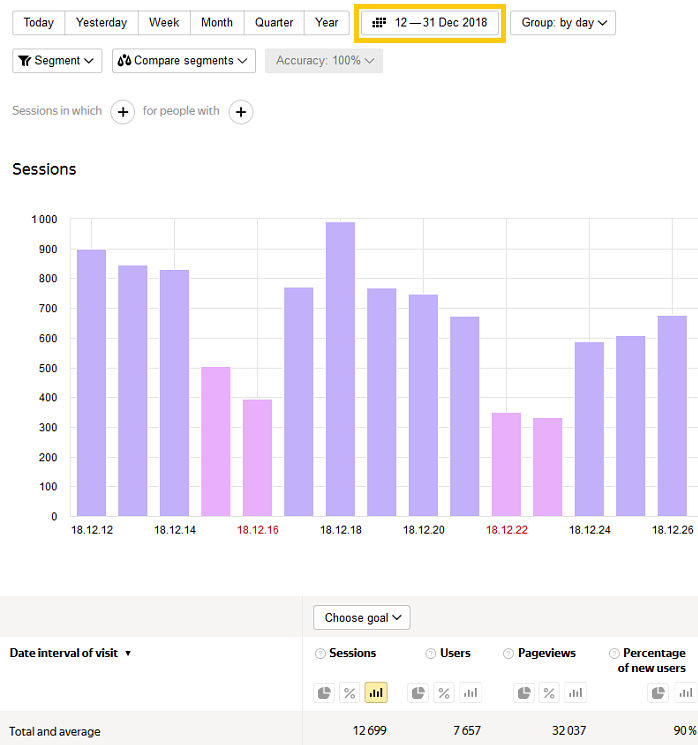The image size is (698, 745).
Task: Select the percent icon under Sessions
Action: [350, 693]
